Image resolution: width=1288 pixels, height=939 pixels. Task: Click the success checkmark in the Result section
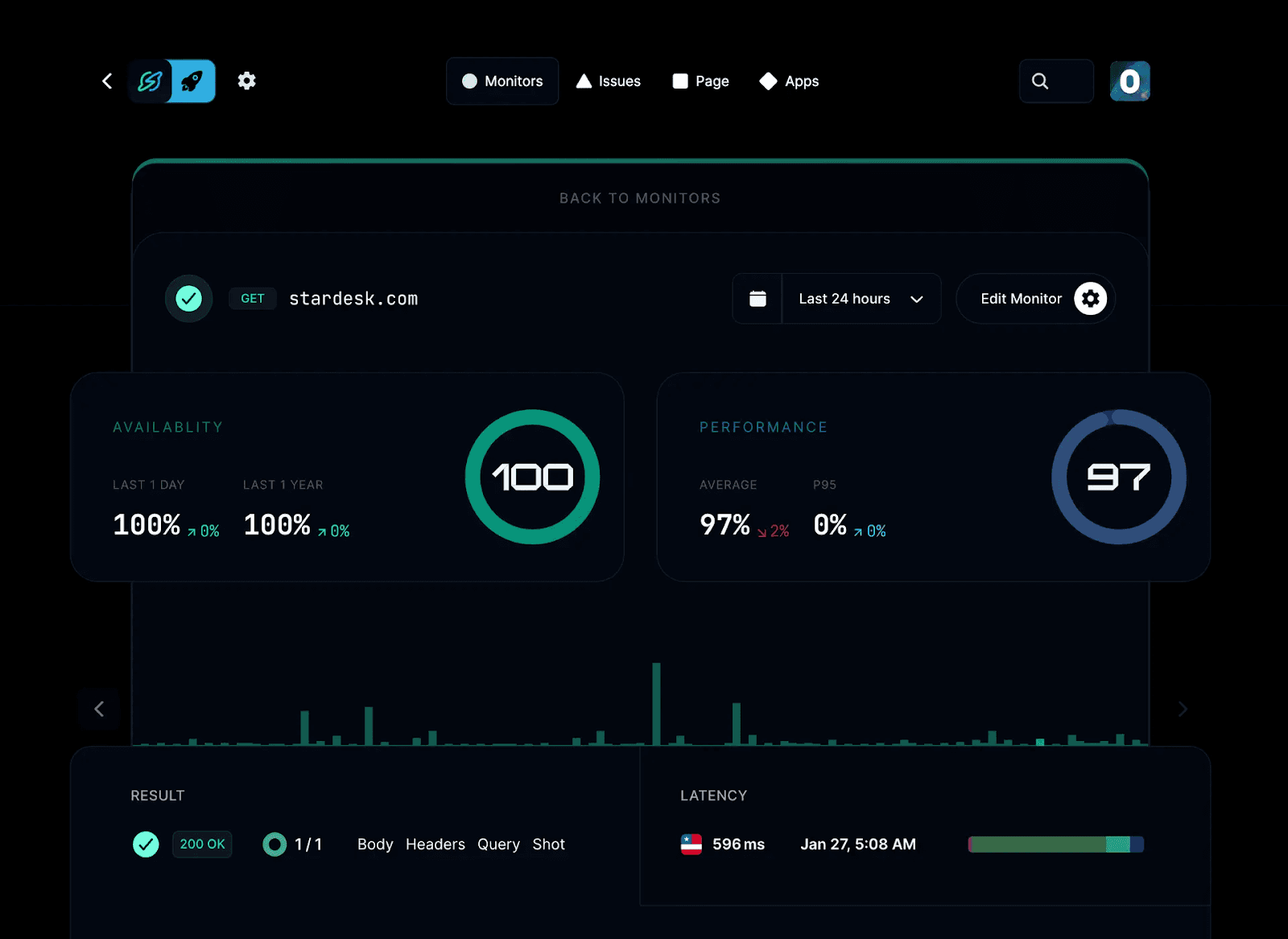146,844
